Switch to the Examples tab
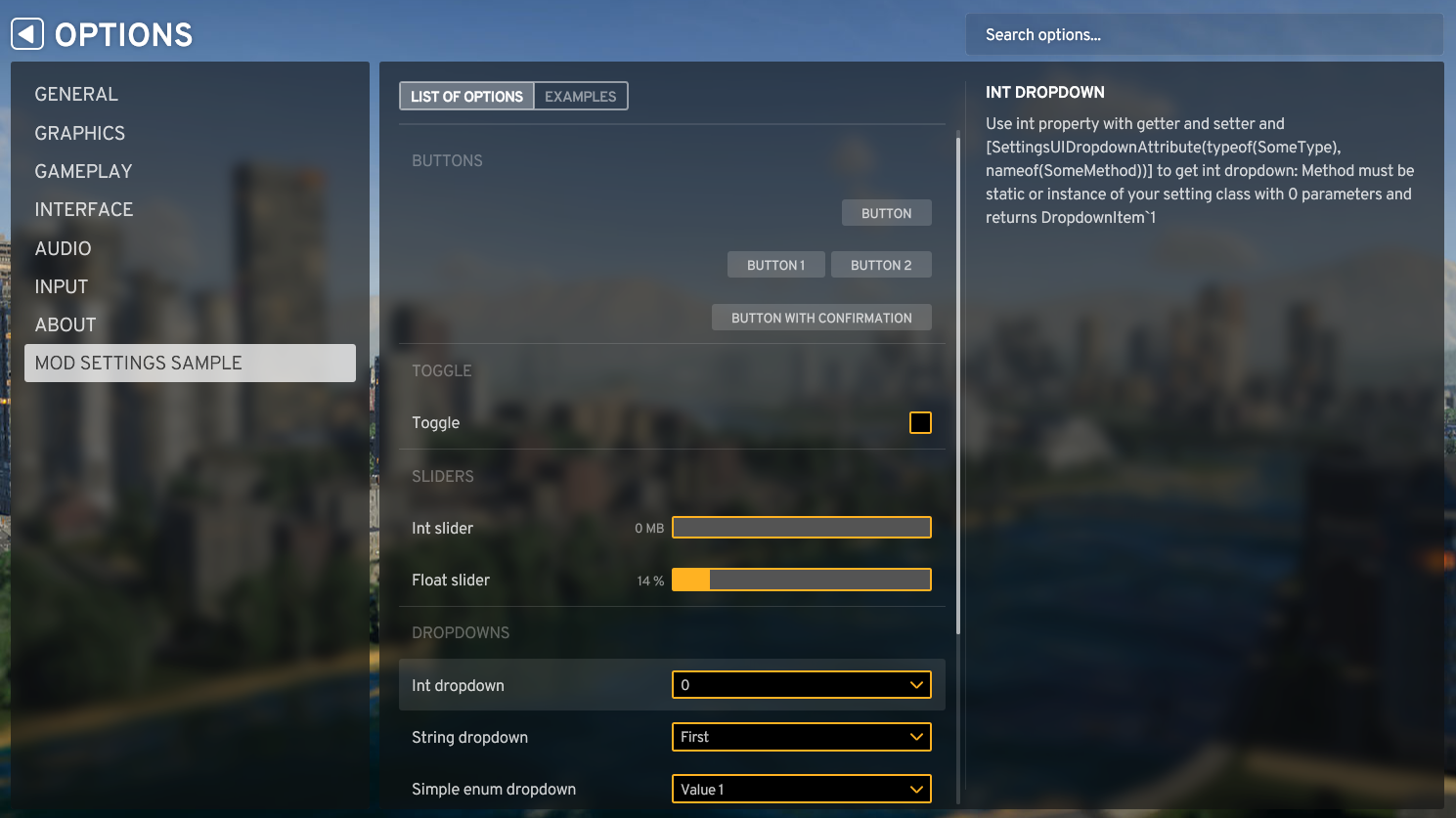This screenshot has width=1456, height=818. pyautogui.click(x=580, y=96)
